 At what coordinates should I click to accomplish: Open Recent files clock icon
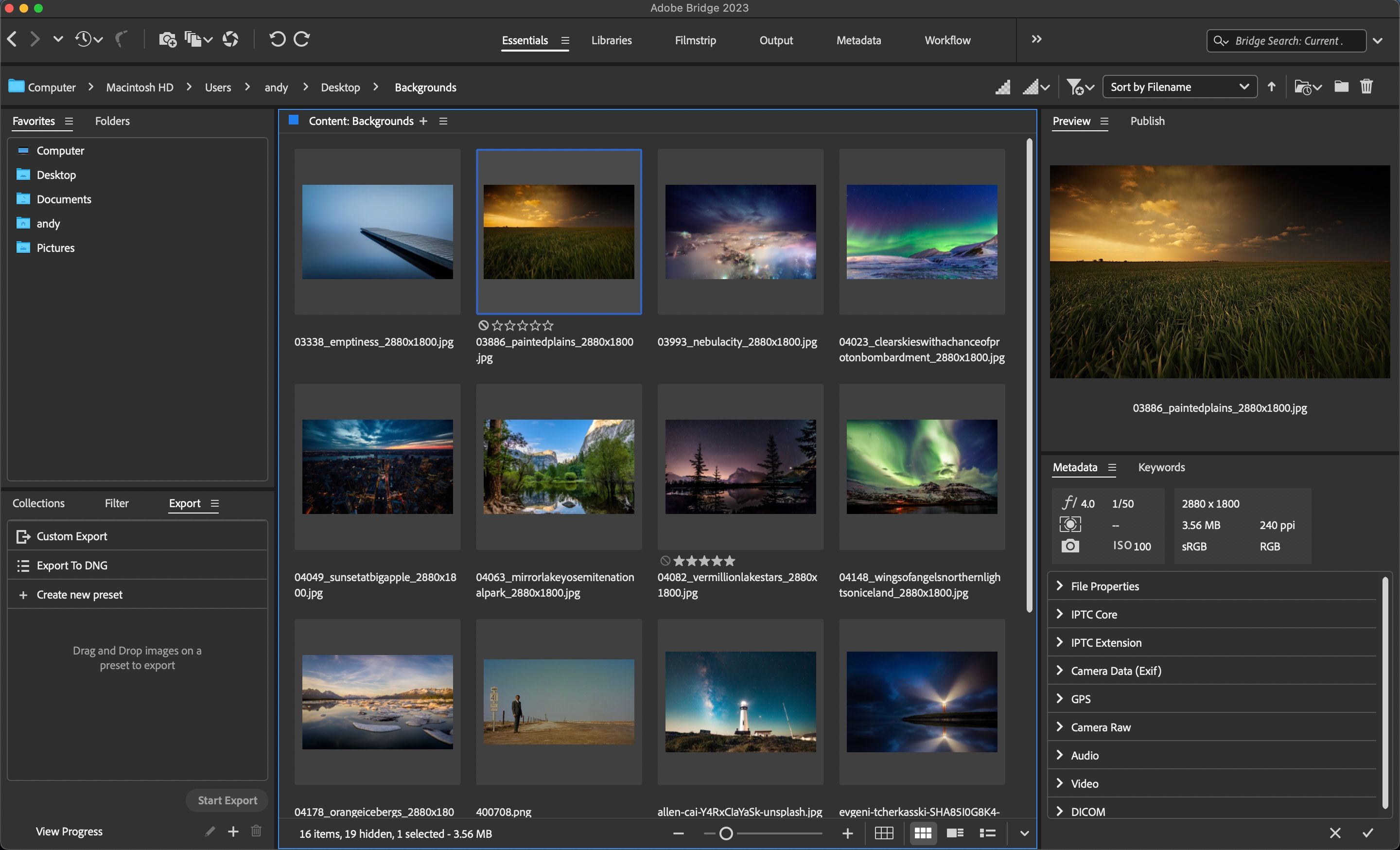tap(84, 39)
